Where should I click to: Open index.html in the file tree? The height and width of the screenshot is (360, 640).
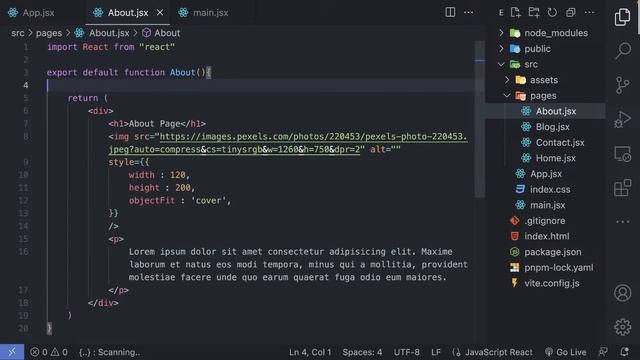[x=545, y=236]
